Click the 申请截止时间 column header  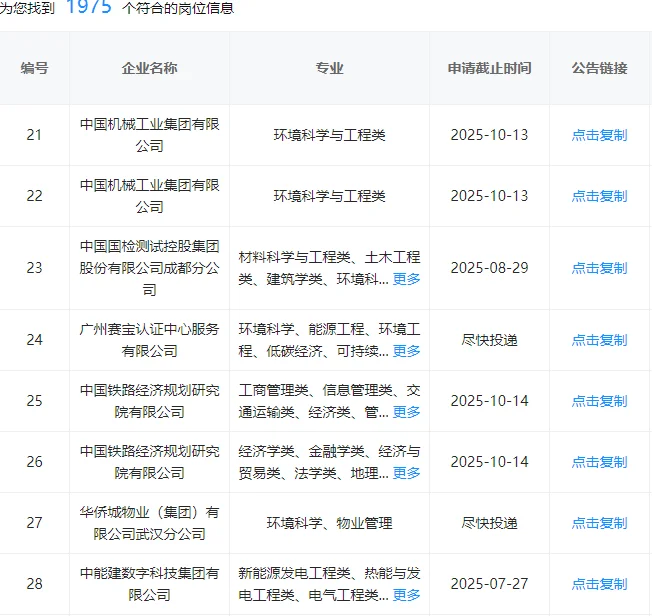[x=489, y=68]
